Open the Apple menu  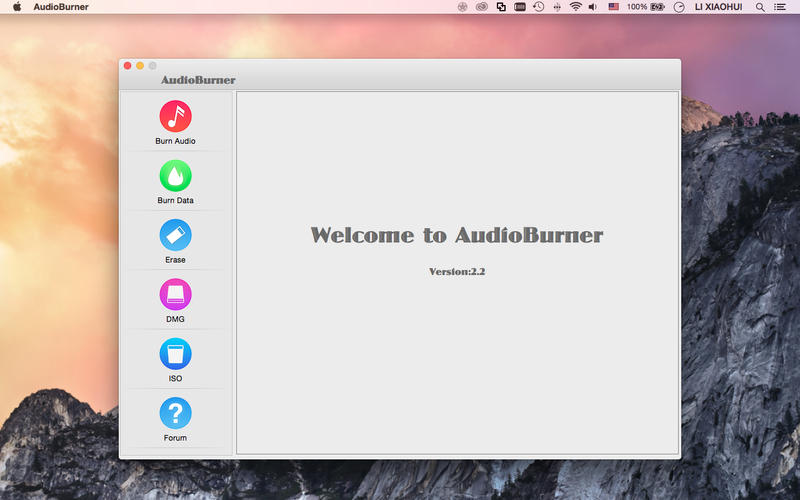click(17, 7)
